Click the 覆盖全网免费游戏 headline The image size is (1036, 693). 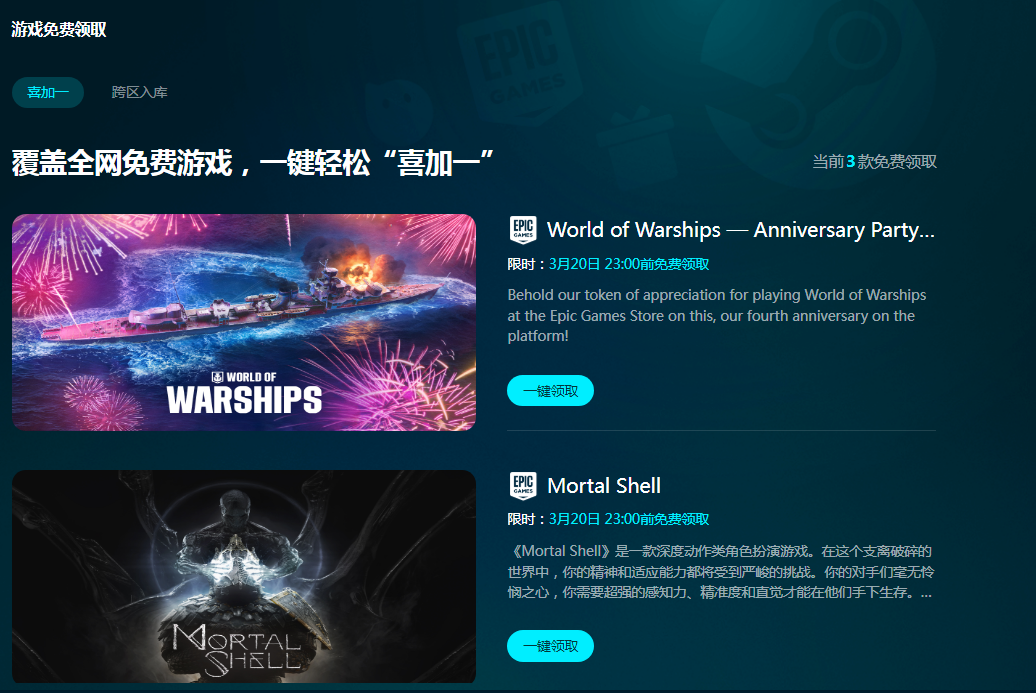tap(252, 163)
